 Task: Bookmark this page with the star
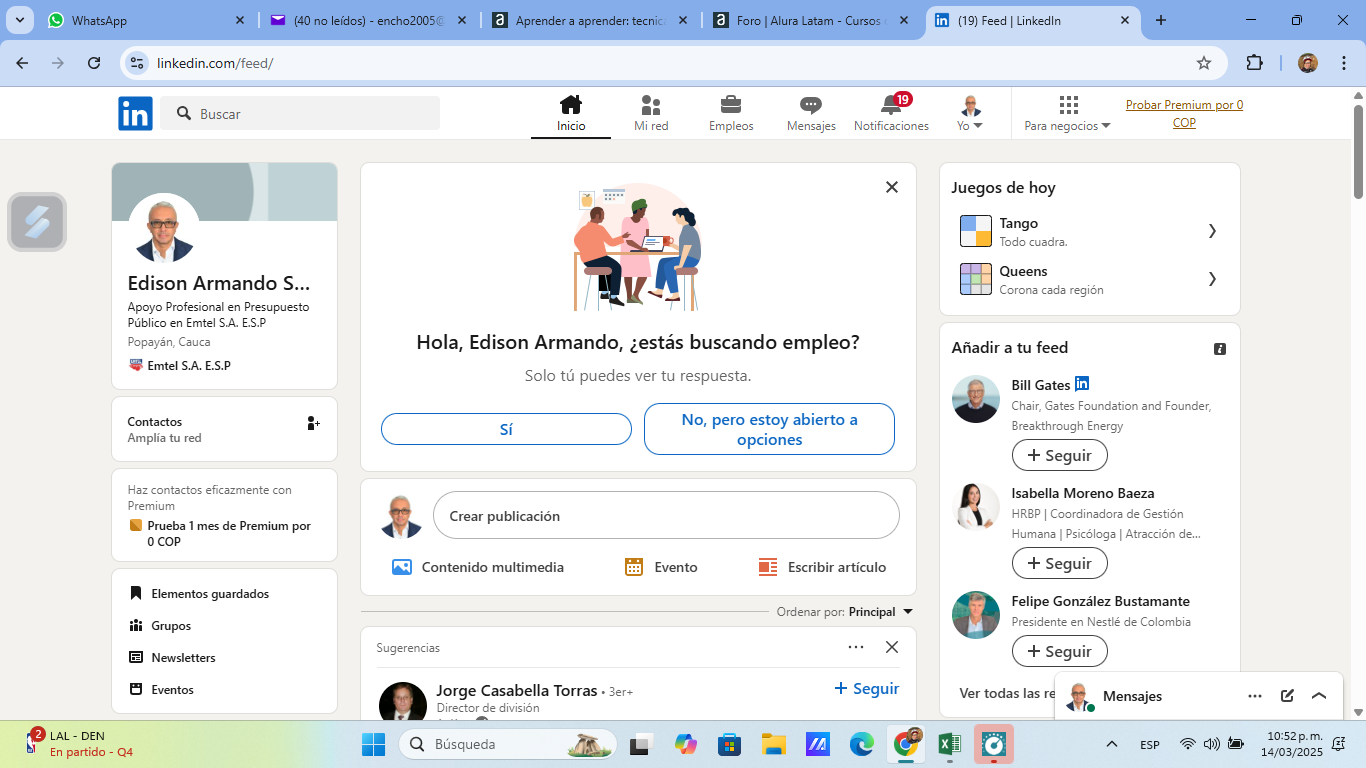(1204, 63)
